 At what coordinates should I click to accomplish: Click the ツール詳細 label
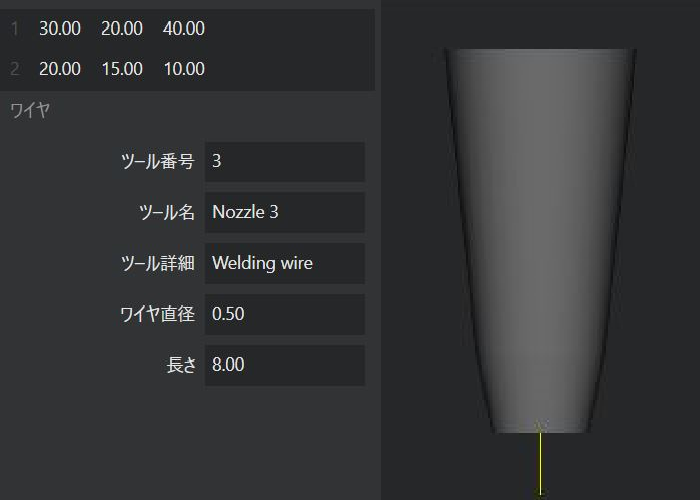[158, 263]
